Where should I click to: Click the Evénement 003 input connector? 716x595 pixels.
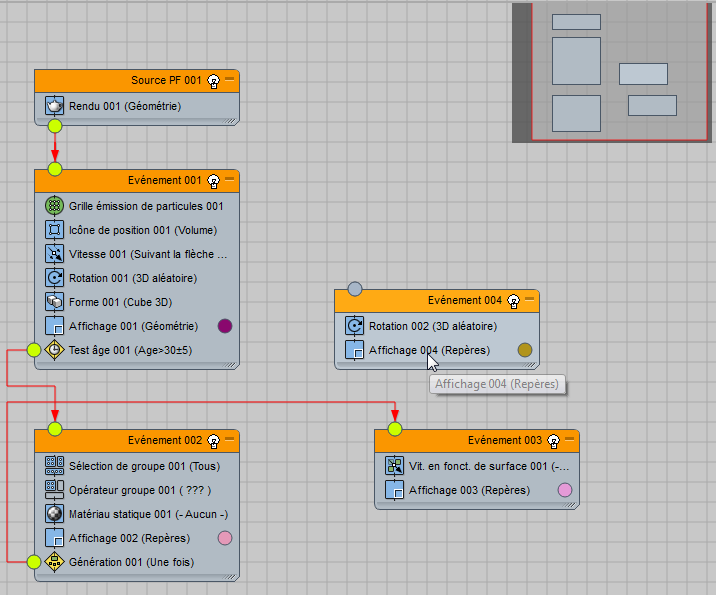point(395,429)
